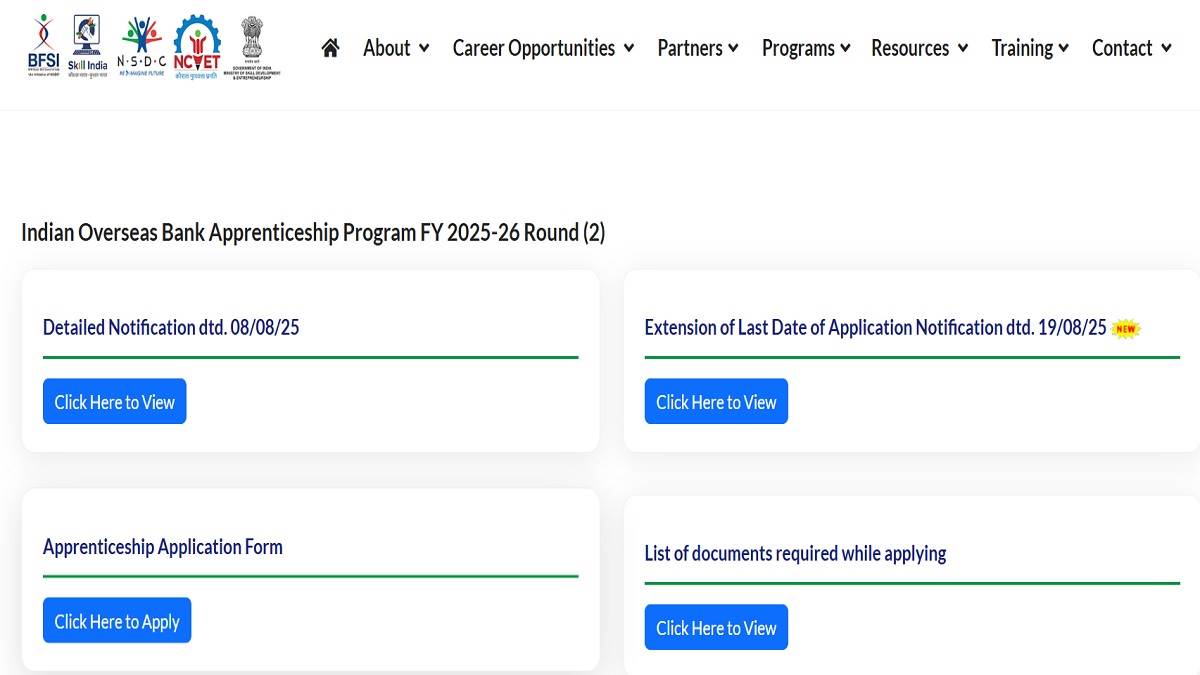Expand the About dropdown menu
The width and height of the screenshot is (1200, 675).
point(396,48)
